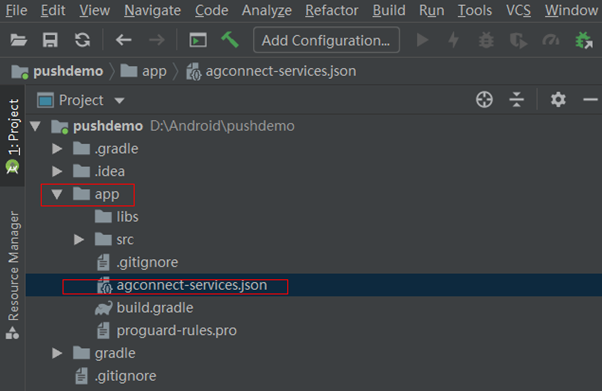Hide the Project panel with minus icon
The height and width of the screenshot is (391, 602).
click(590, 100)
